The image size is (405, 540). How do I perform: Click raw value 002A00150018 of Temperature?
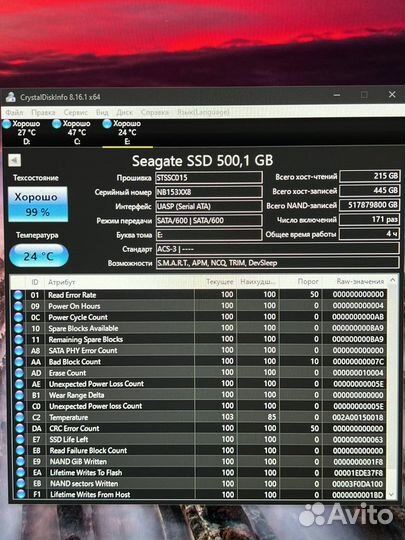(358, 417)
